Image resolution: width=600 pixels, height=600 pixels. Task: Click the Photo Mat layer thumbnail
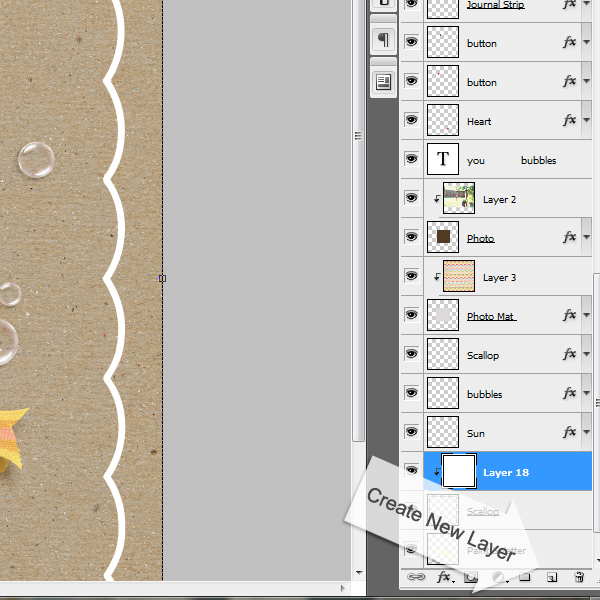pos(443,315)
